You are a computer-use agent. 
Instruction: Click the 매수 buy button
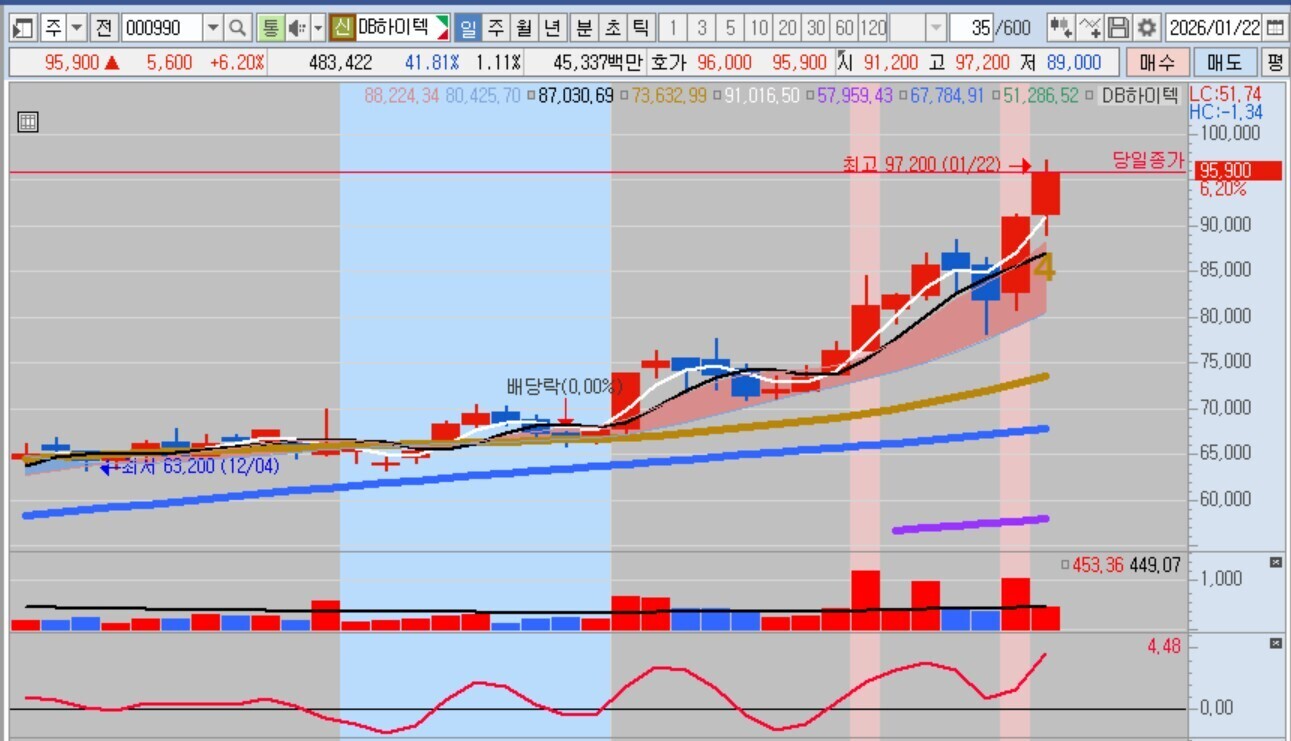[x=1157, y=63]
